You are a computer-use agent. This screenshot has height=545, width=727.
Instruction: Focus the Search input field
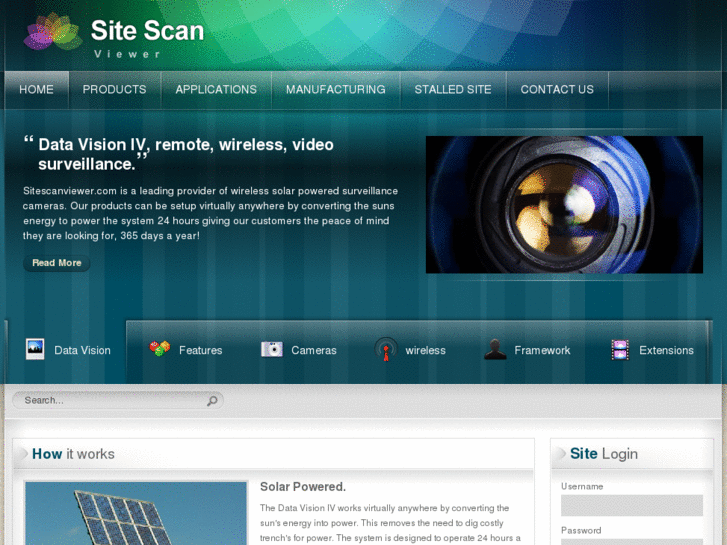pos(118,400)
